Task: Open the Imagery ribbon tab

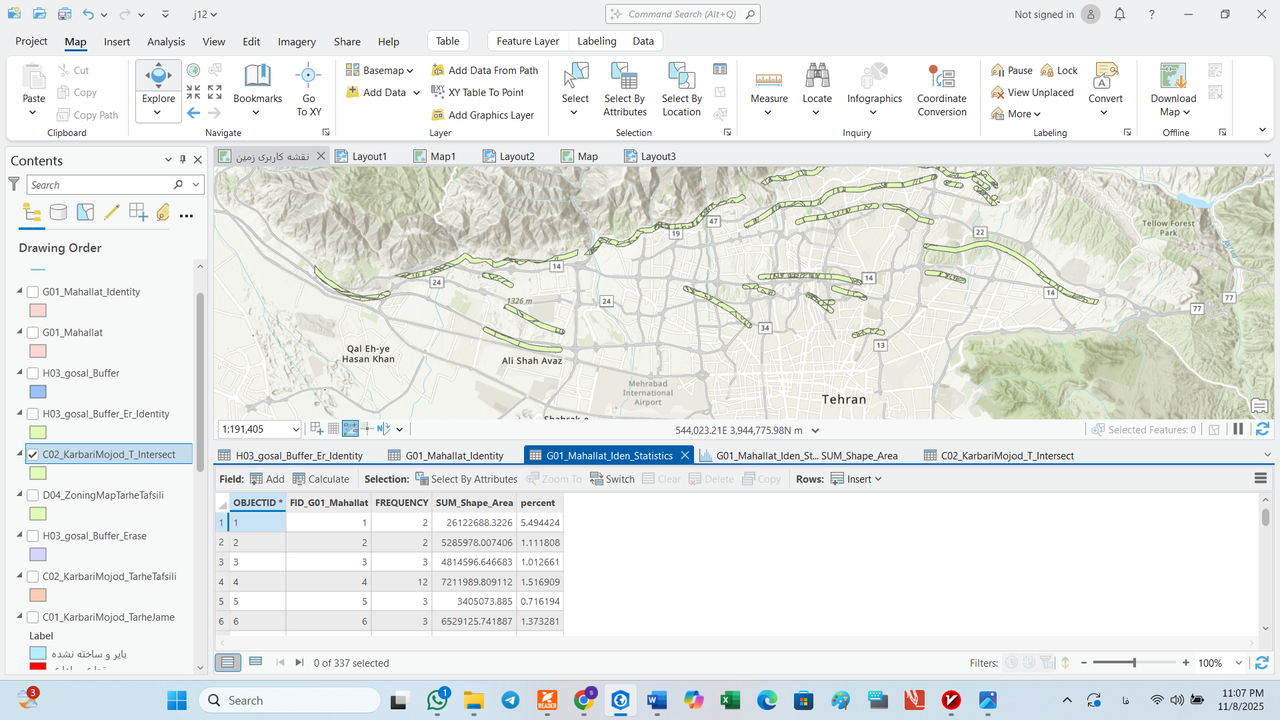Action: coord(296,42)
